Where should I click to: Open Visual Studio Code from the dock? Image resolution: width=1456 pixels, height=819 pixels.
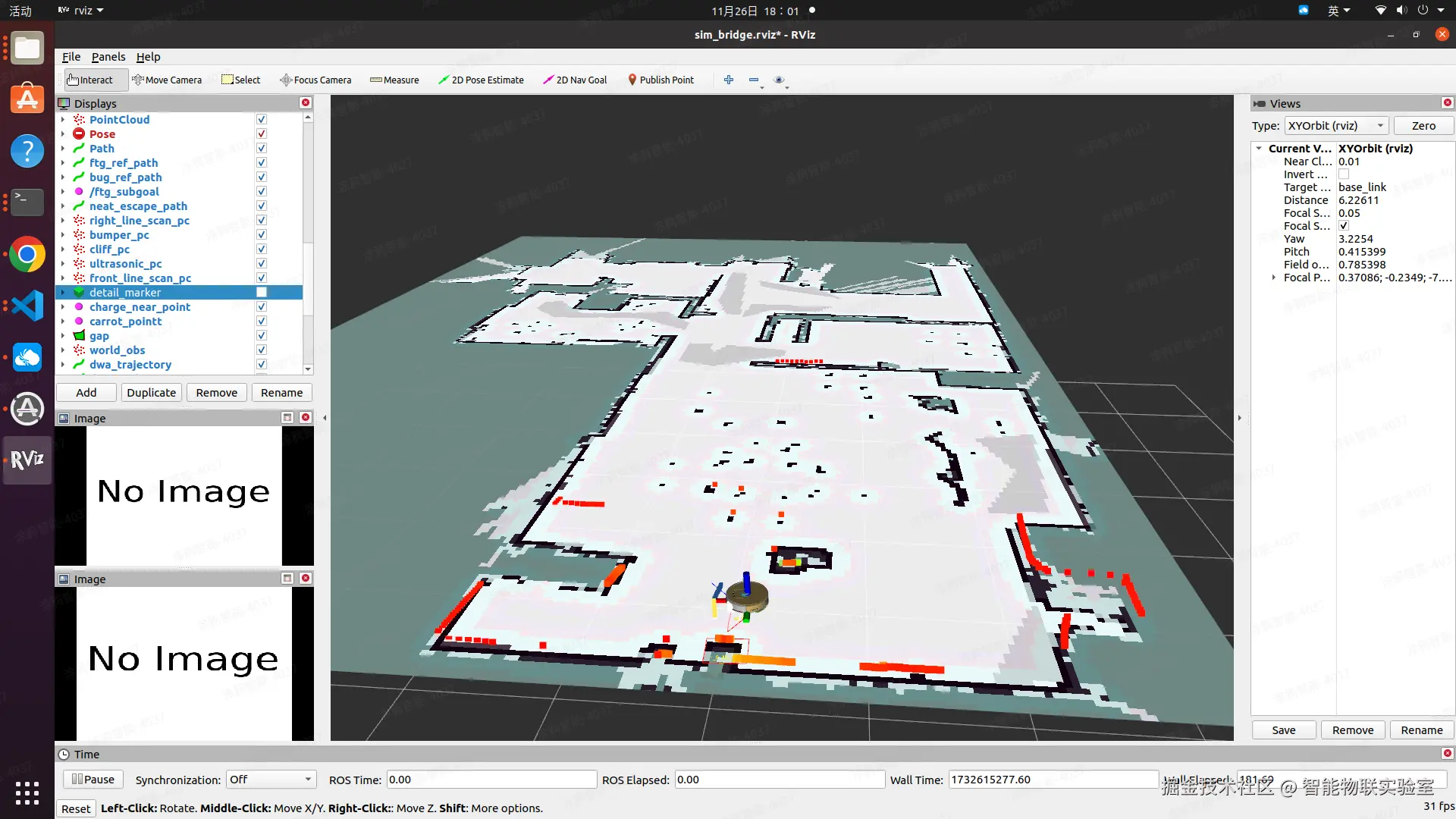click(27, 306)
